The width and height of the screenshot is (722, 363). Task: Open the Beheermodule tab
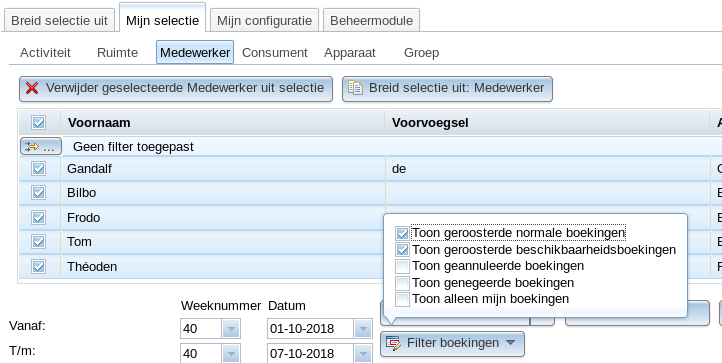click(x=371, y=21)
